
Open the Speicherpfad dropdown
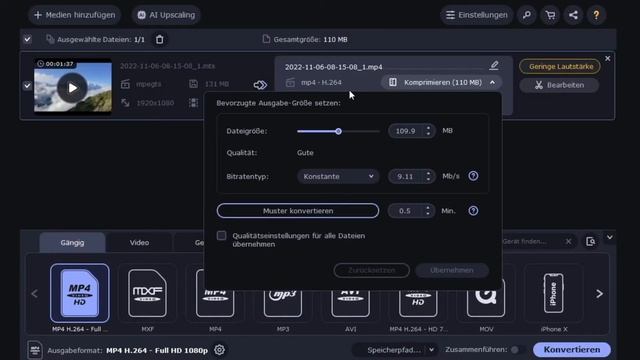pyautogui.click(x=395, y=350)
